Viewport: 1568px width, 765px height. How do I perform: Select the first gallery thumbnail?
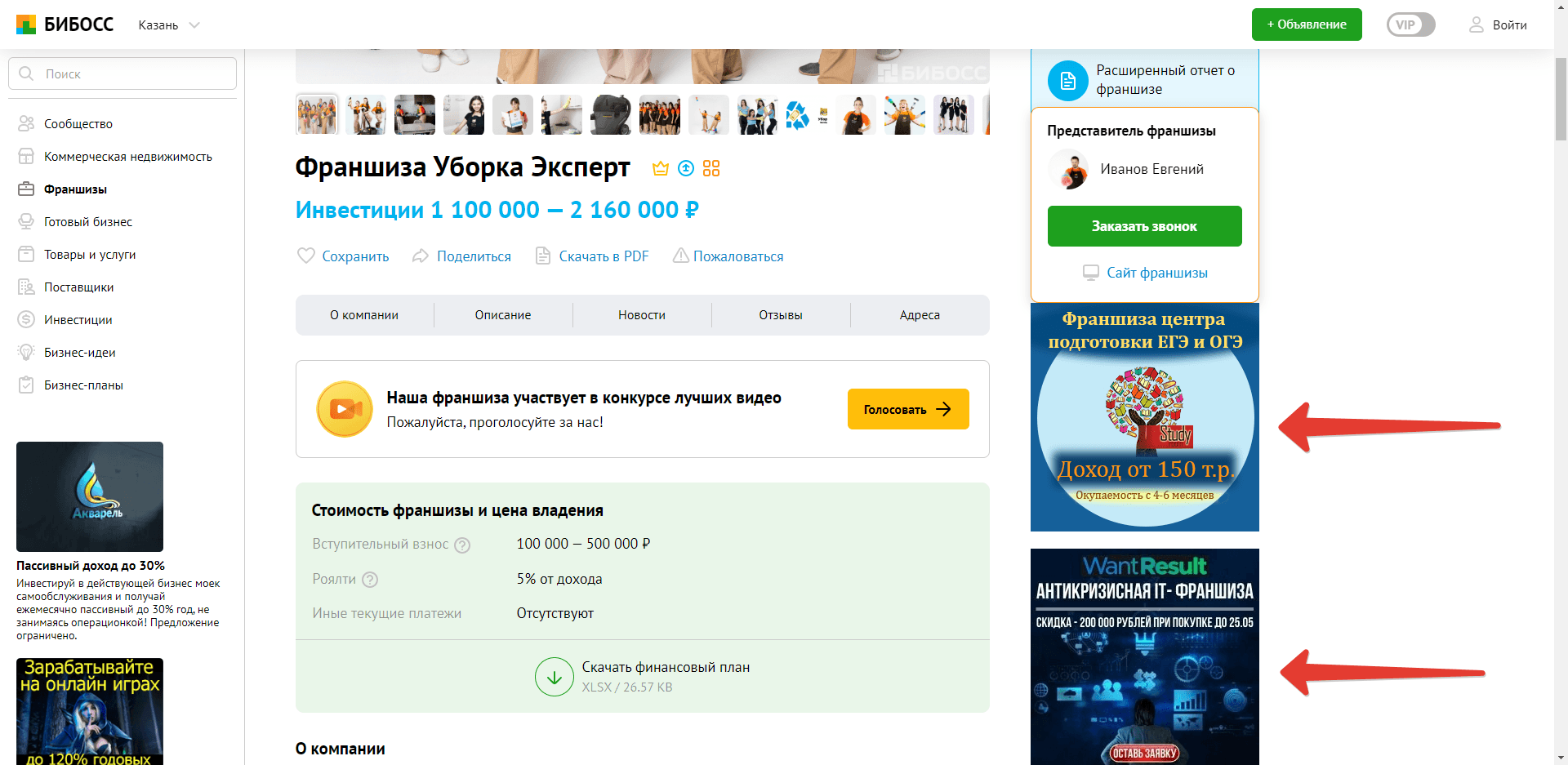317,114
